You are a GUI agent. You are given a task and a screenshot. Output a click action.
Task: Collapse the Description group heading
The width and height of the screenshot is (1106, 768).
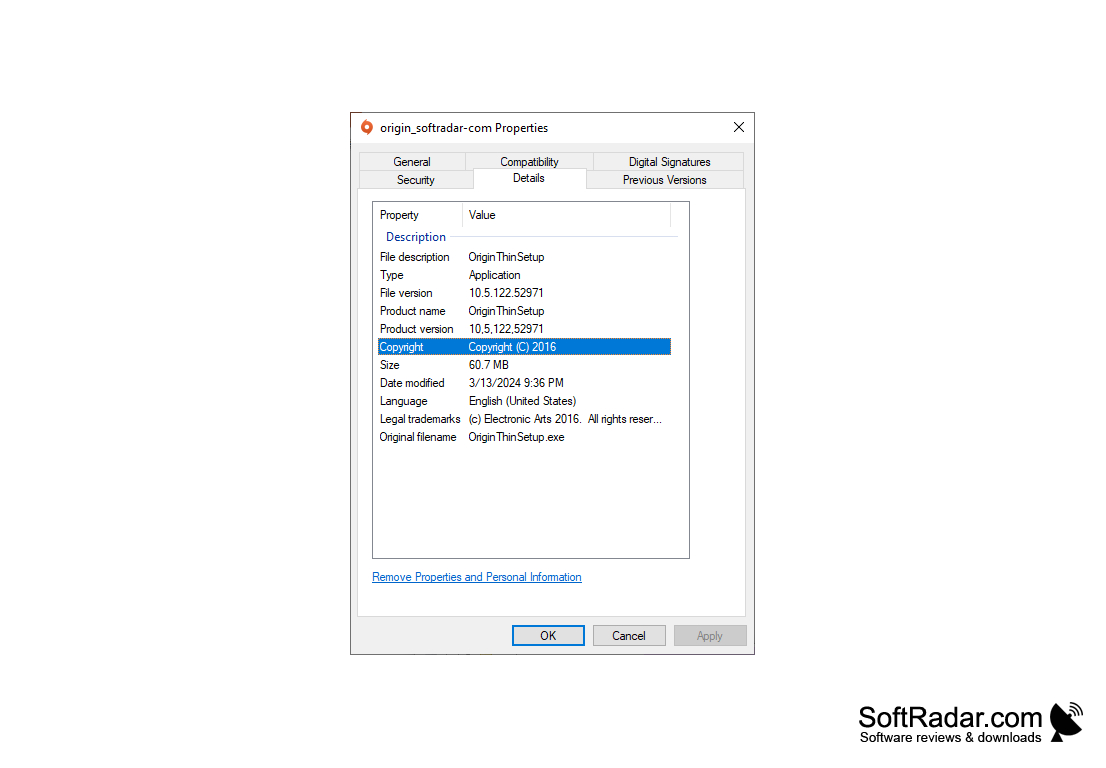click(x=415, y=237)
